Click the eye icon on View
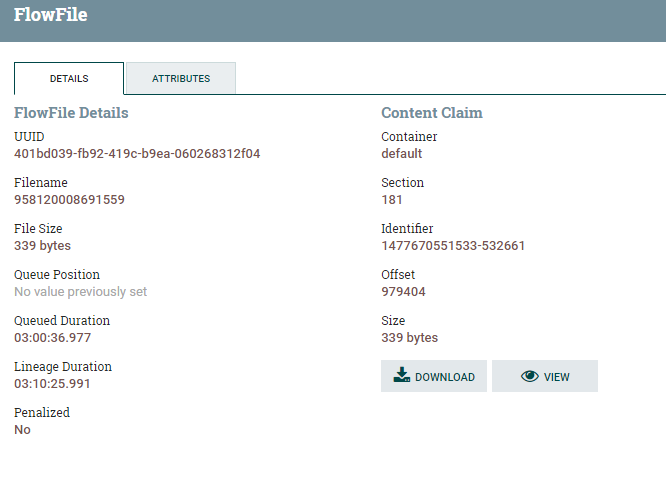The width and height of the screenshot is (666, 497). (x=530, y=376)
